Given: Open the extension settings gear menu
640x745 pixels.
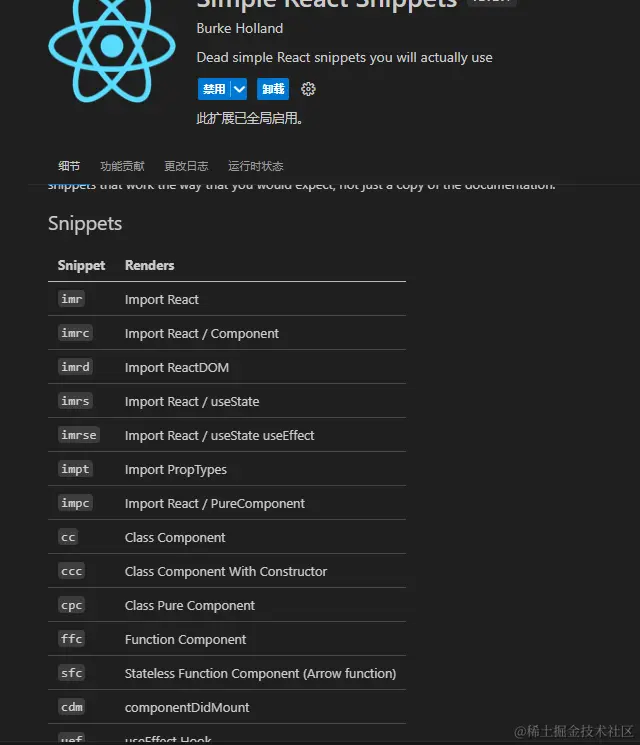Looking at the screenshot, I should point(308,89).
